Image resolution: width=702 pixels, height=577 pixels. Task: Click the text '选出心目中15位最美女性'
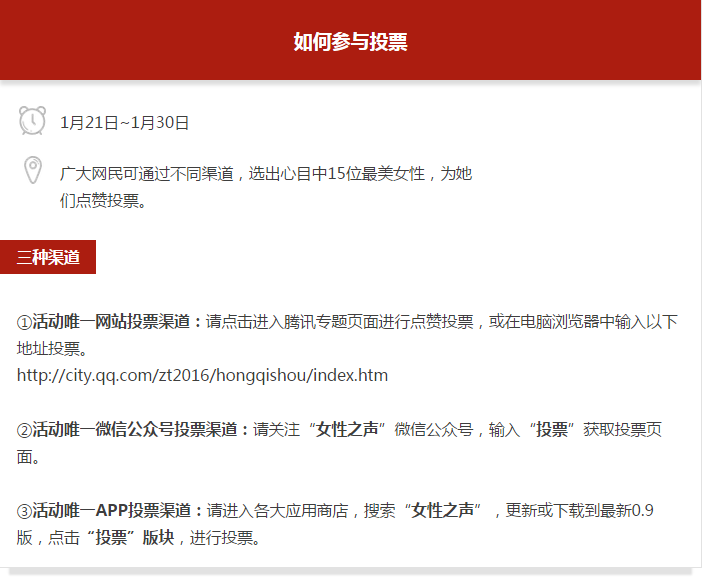[337, 174]
